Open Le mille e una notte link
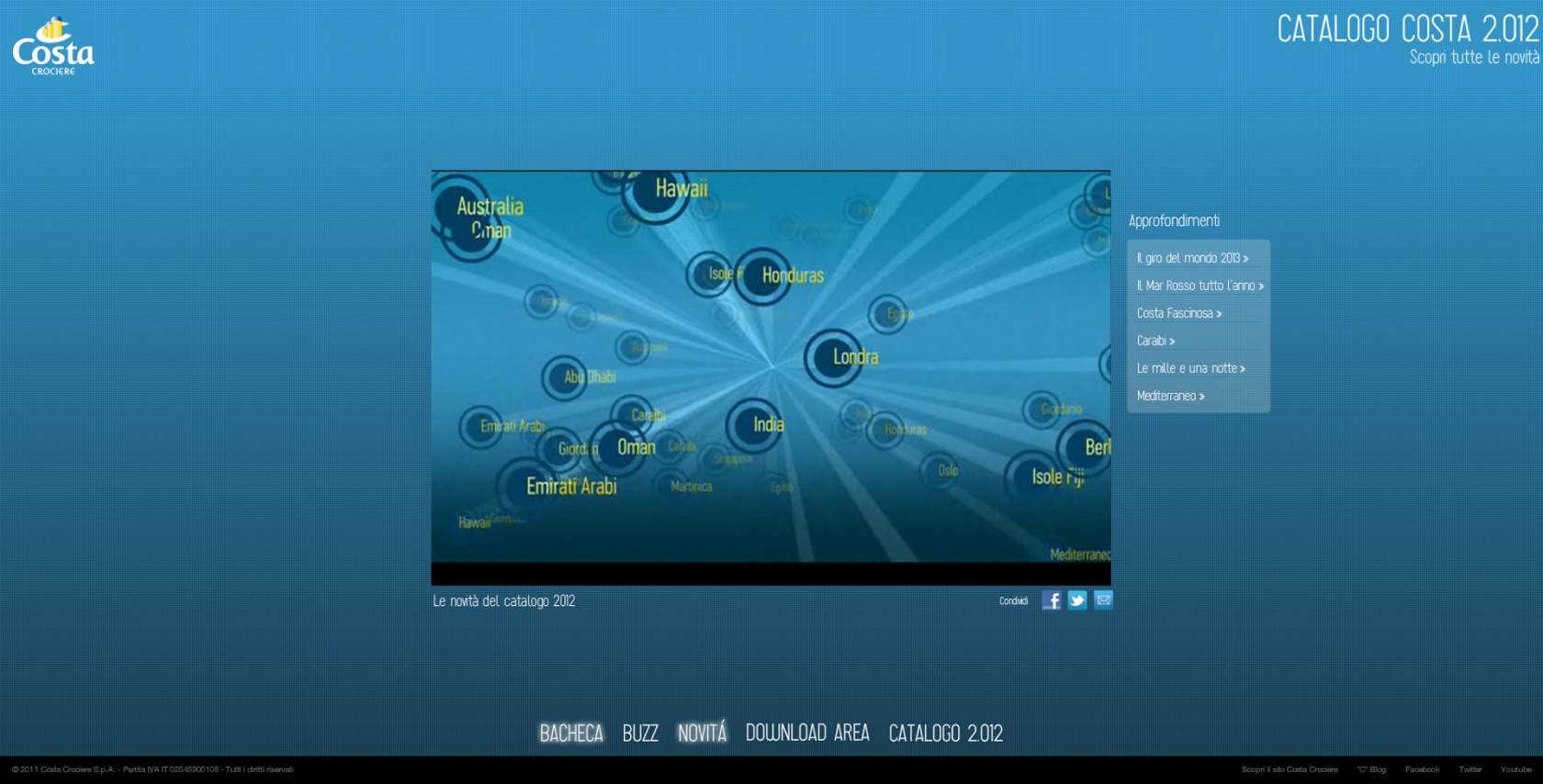This screenshot has height=784, width=1543. click(1190, 368)
